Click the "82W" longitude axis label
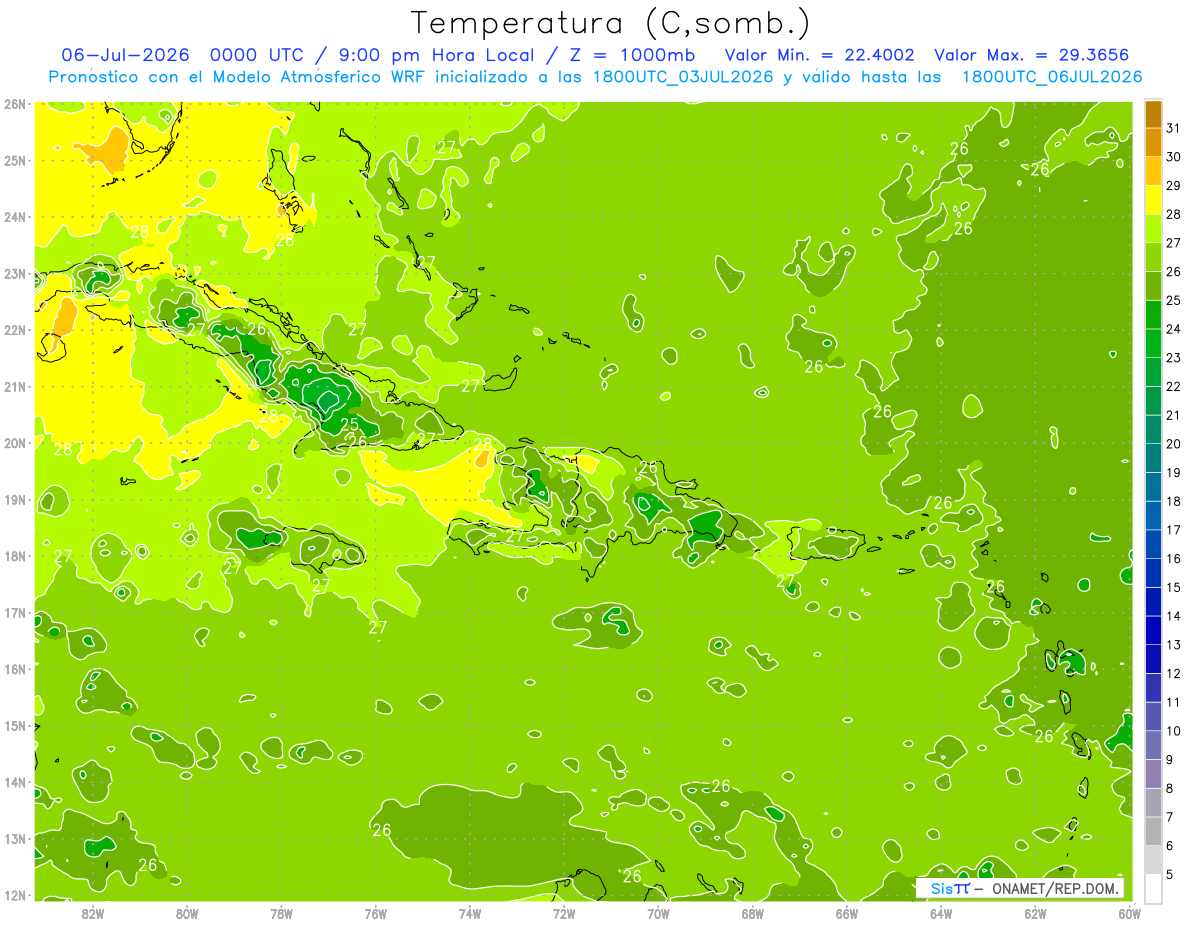Viewport: 1200px width, 927px height. click(92, 912)
